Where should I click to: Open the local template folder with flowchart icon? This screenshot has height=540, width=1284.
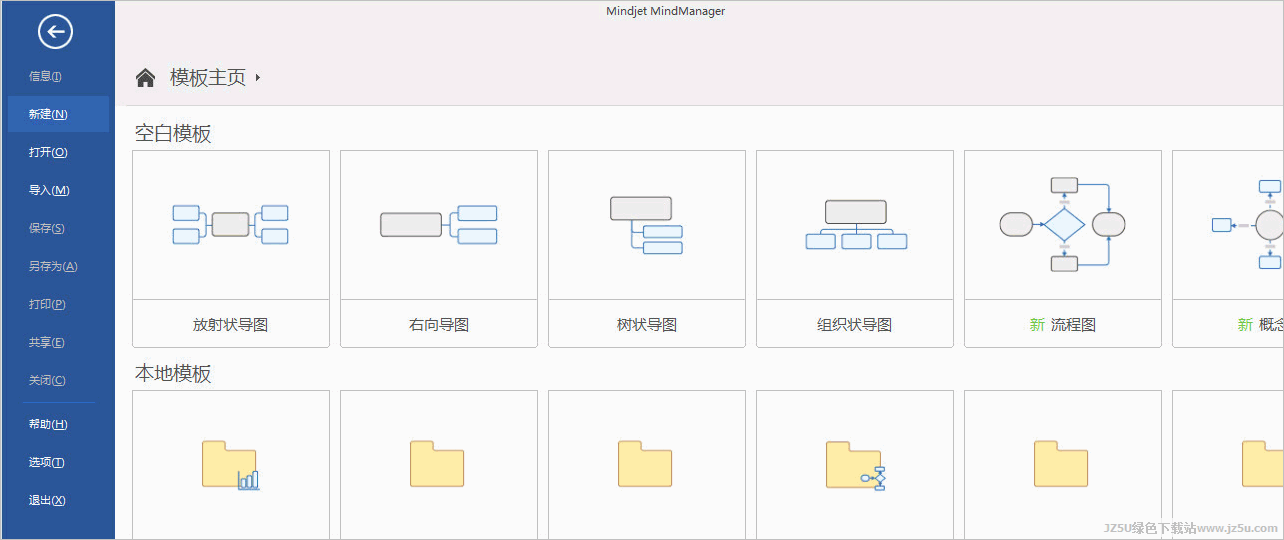[x=856, y=465]
